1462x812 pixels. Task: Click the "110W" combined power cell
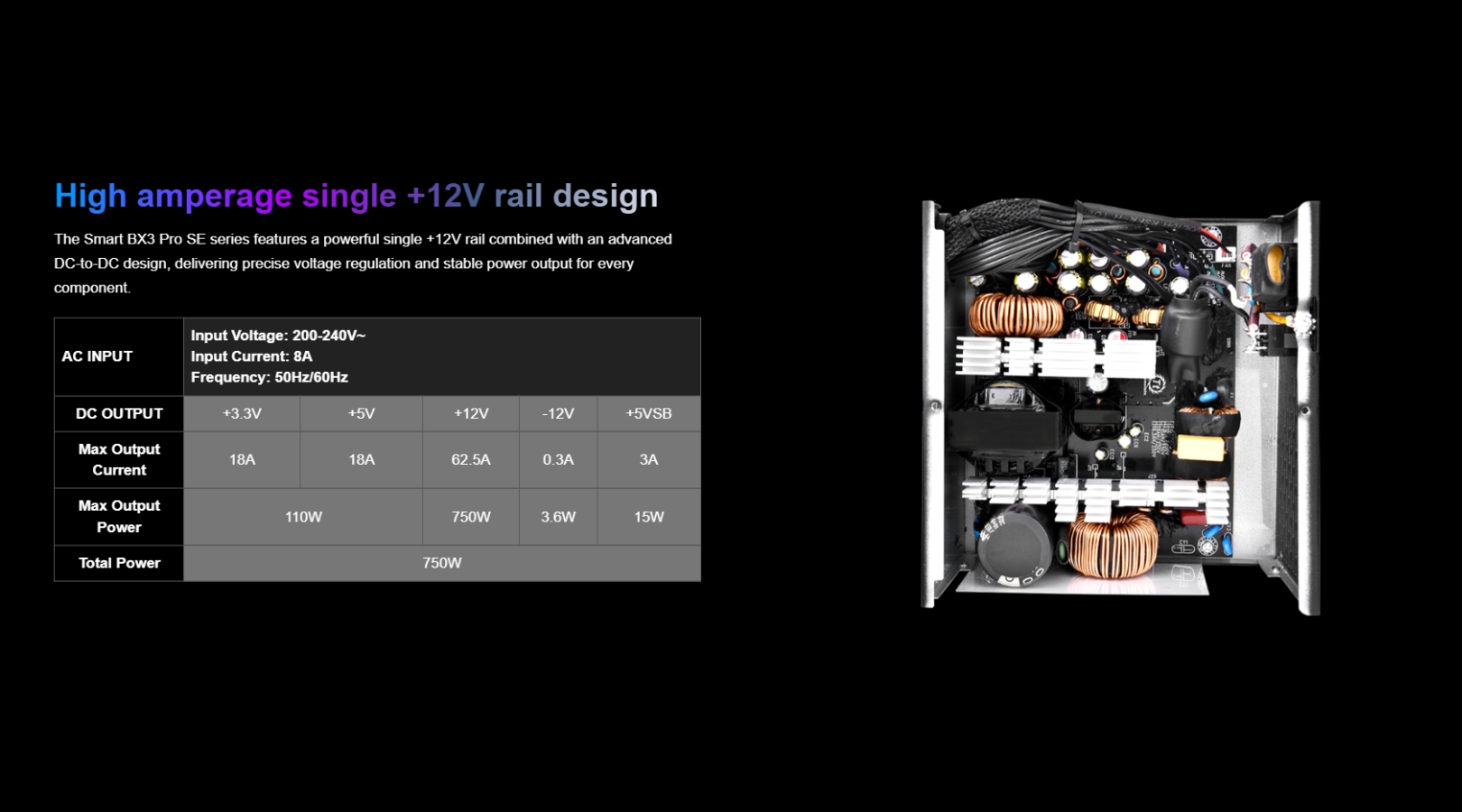pos(303,517)
